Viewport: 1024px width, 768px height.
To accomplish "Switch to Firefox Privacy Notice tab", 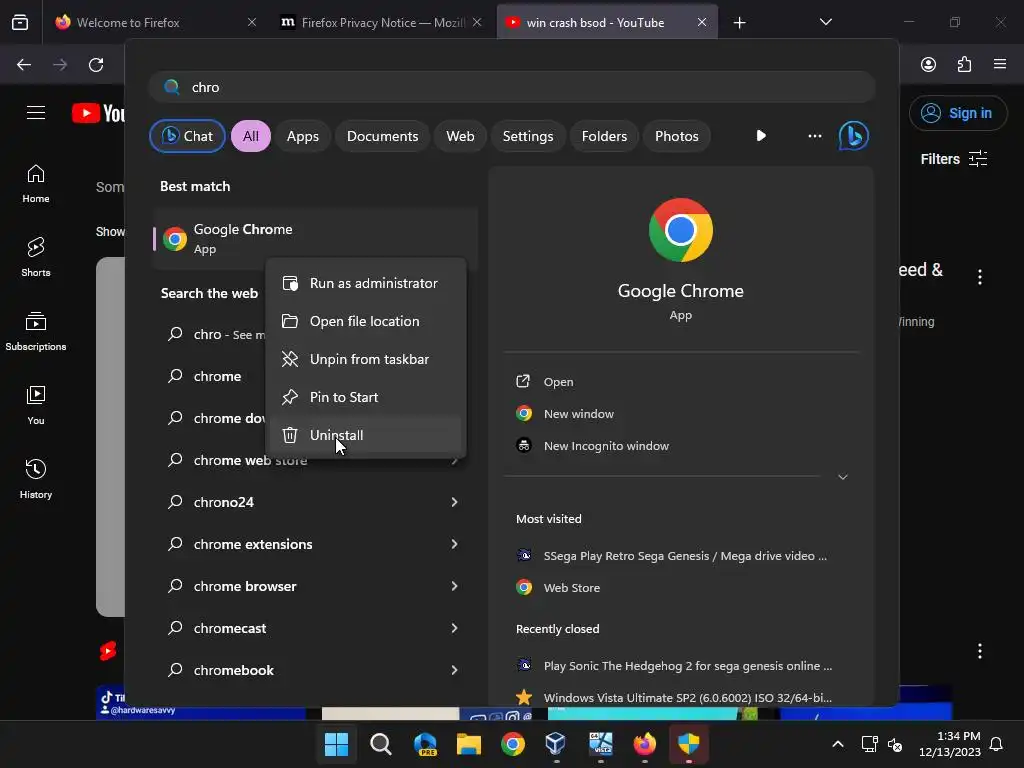I will 382,22.
